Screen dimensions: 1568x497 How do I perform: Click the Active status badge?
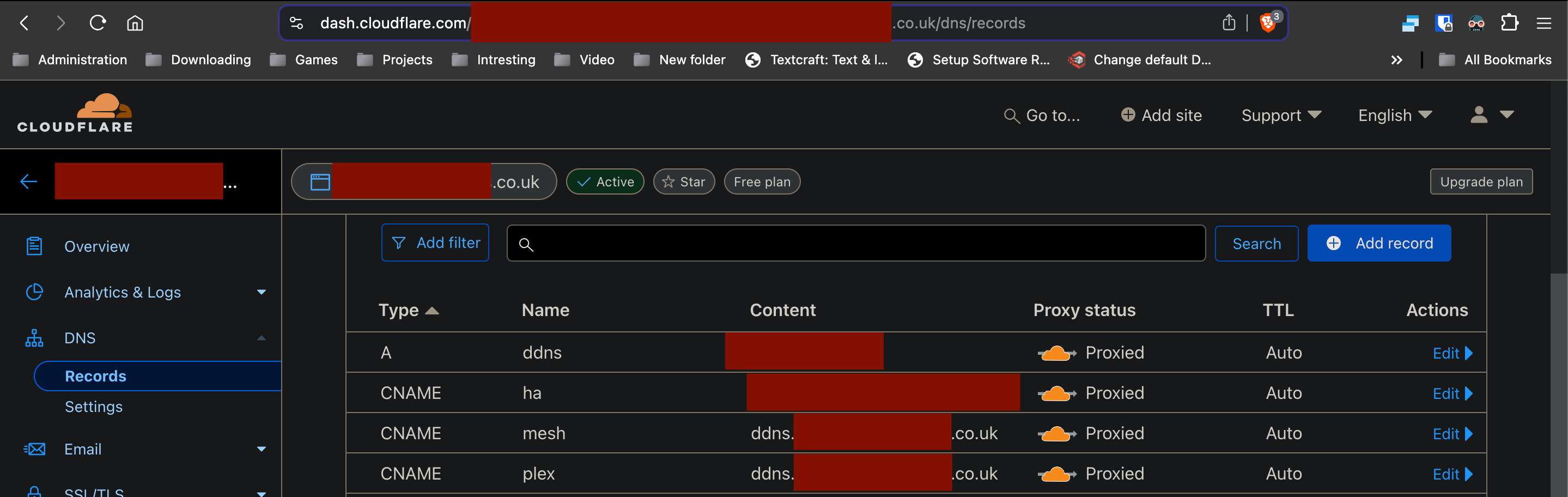coord(605,181)
